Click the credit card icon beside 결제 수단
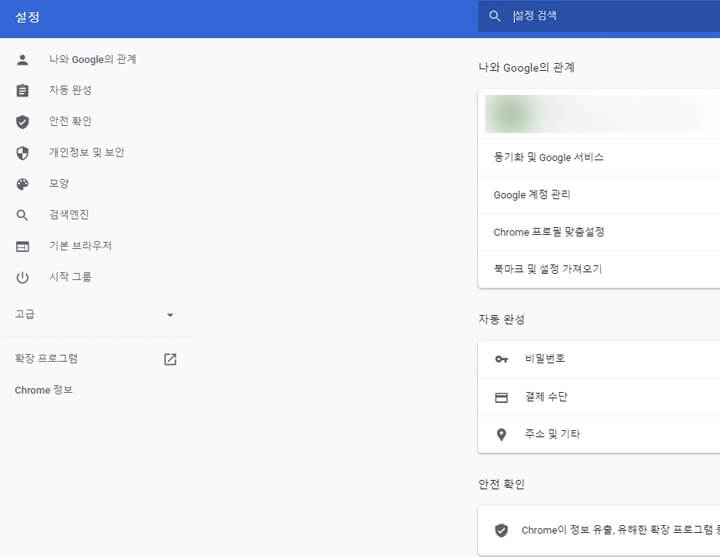This screenshot has height=557, width=720. (x=501, y=397)
